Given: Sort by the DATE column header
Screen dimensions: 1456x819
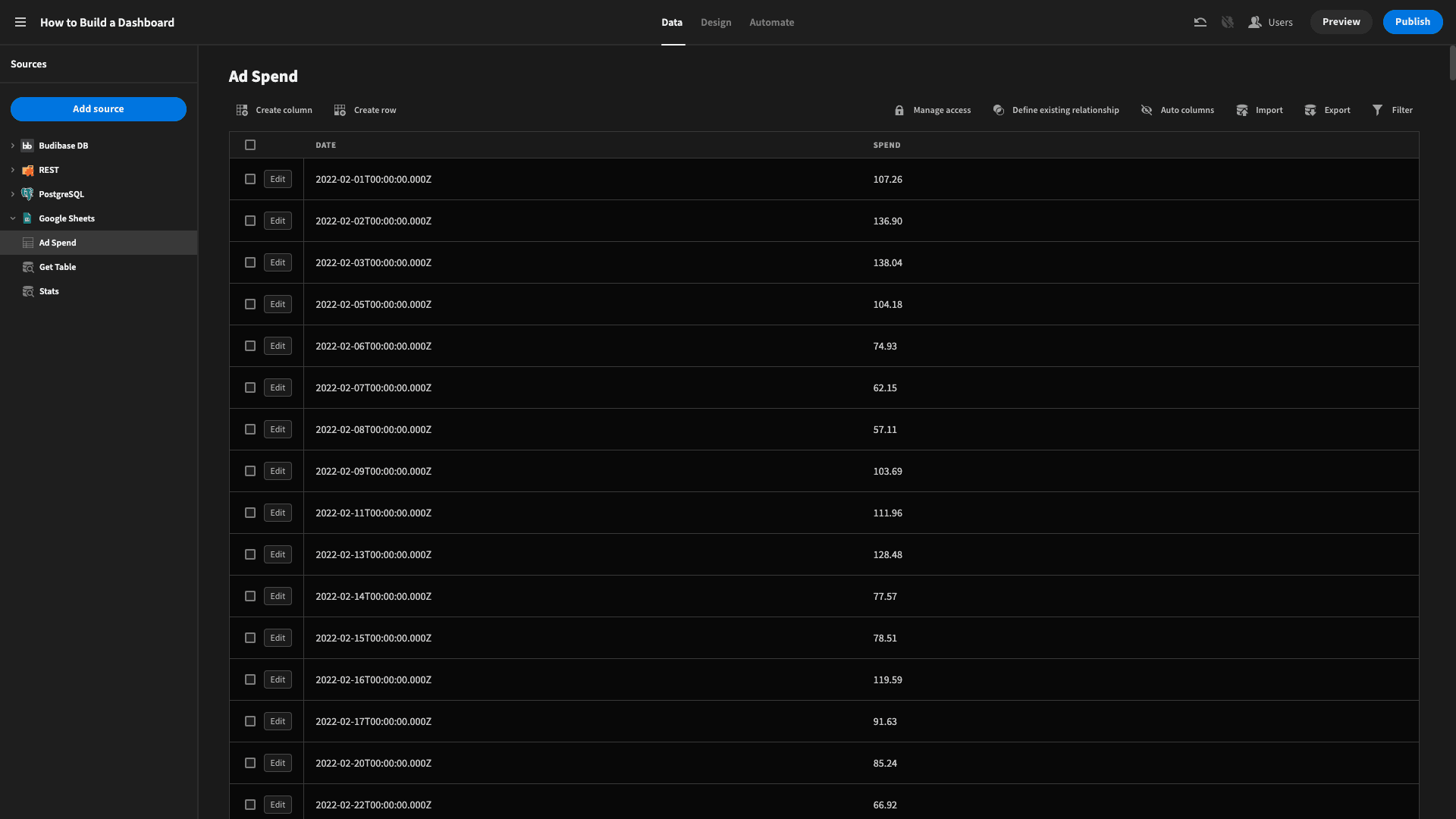Looking at the screenshot, I should [326, 145].
